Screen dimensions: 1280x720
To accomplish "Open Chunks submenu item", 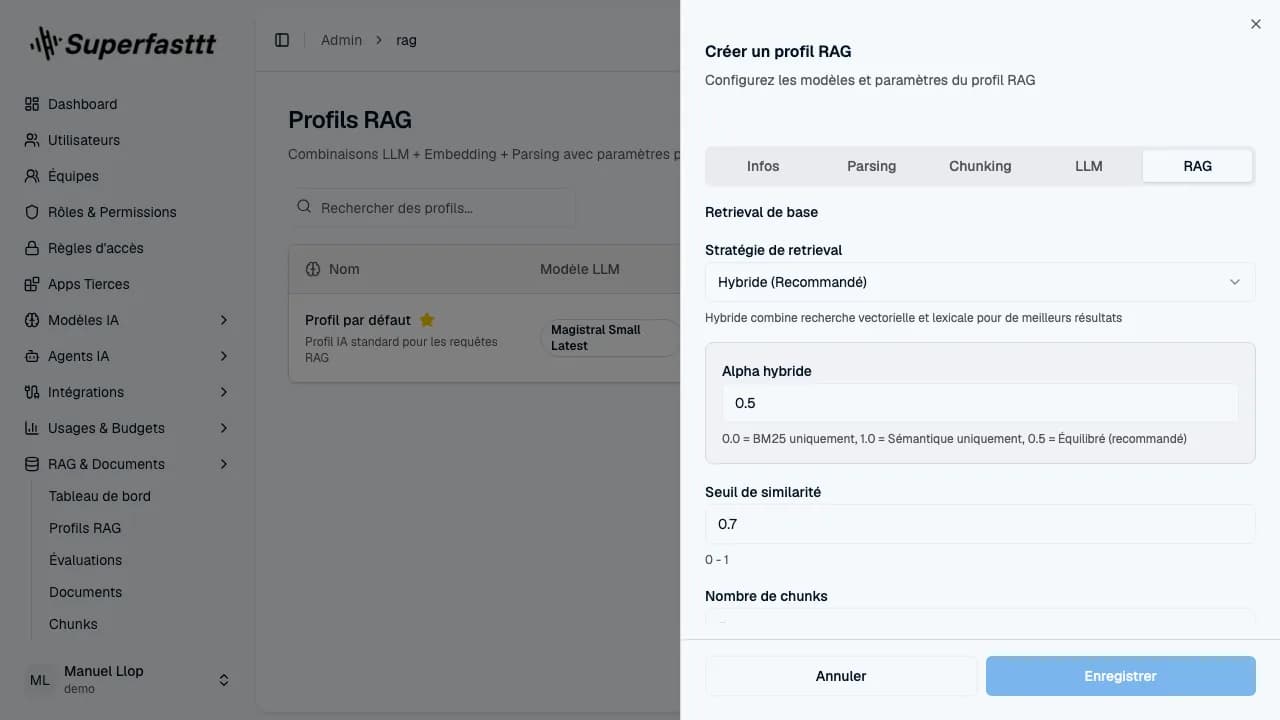I will click(73, 624).
